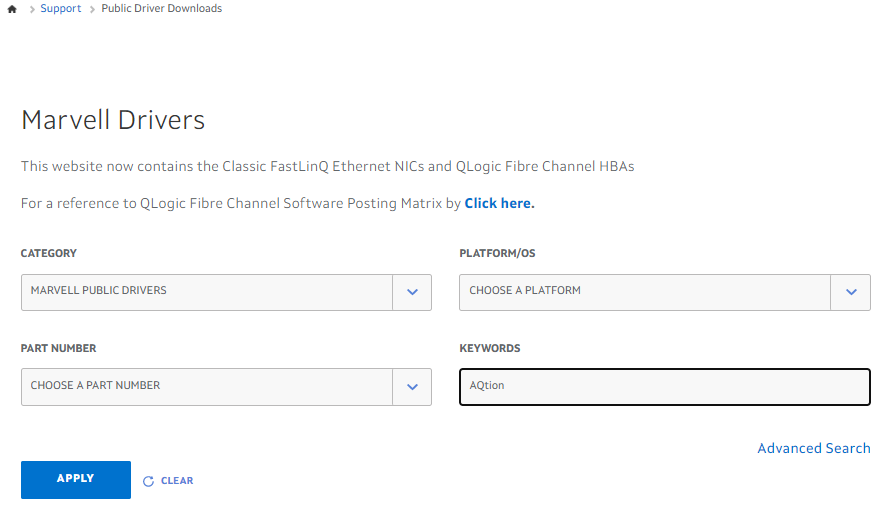Click the KEYWORDS field label

pos(490,349)
